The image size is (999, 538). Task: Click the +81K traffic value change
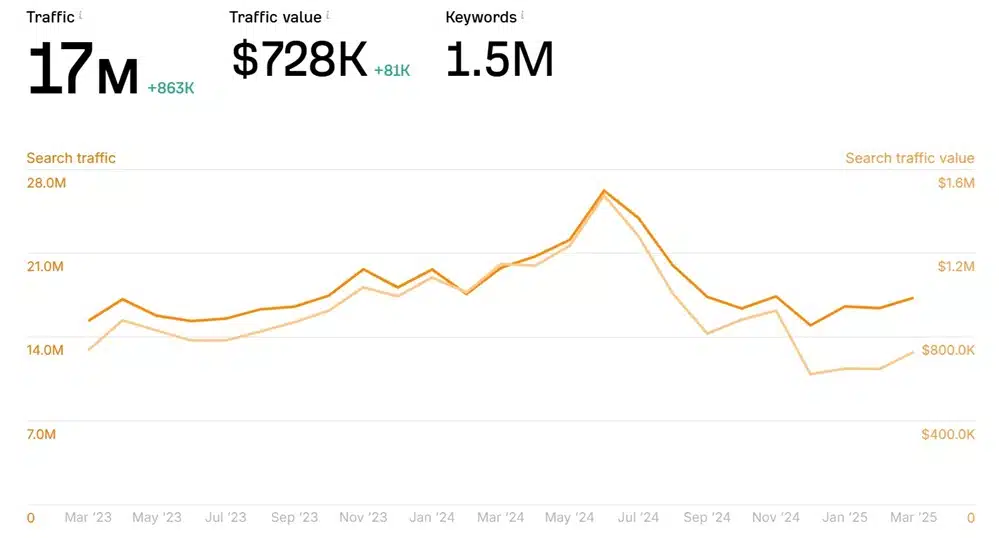pyautogui.click(x=392, y=70)
